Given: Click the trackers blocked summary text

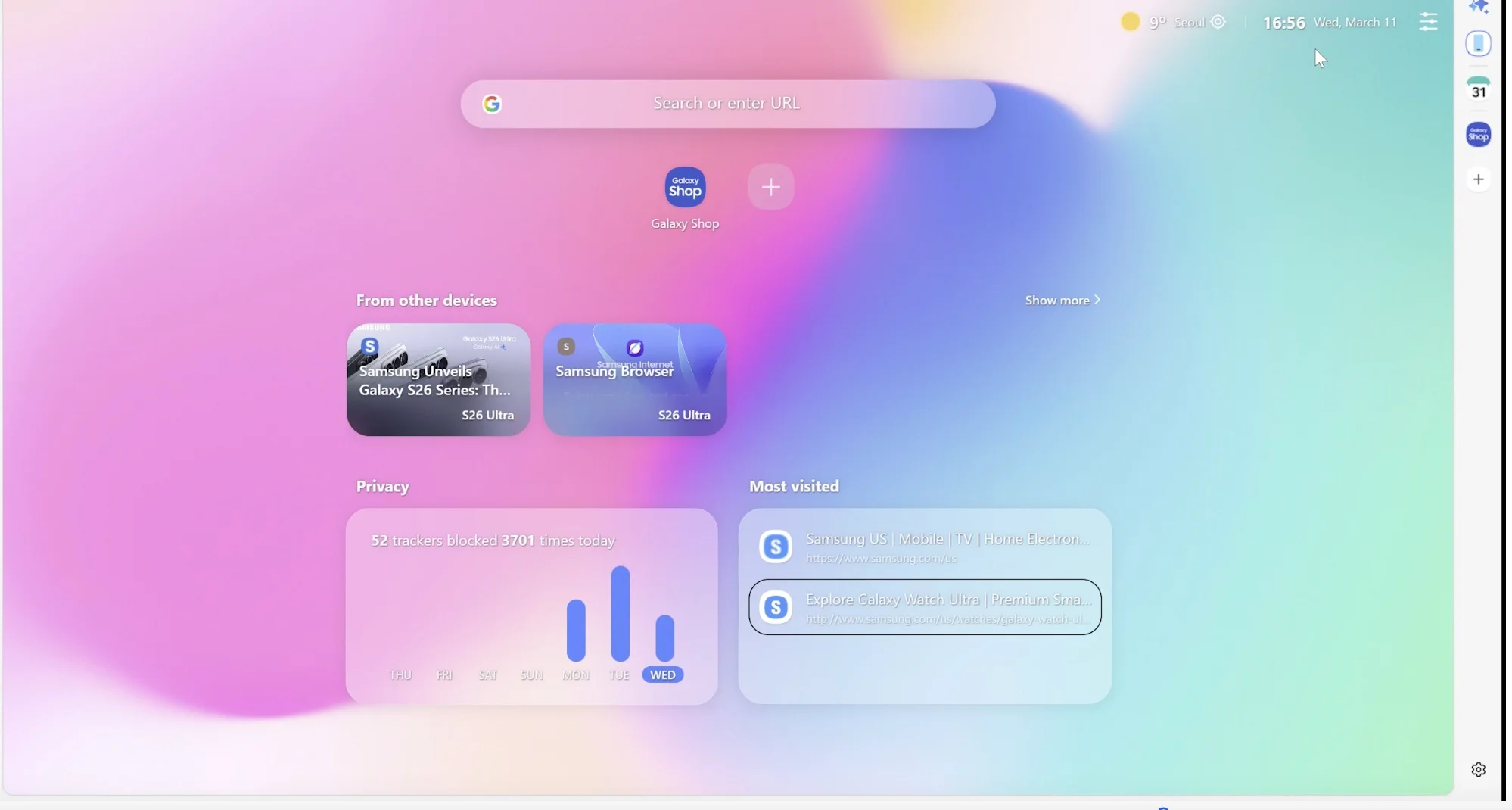Looking at the screenshot, I should (x=493, y=541).
